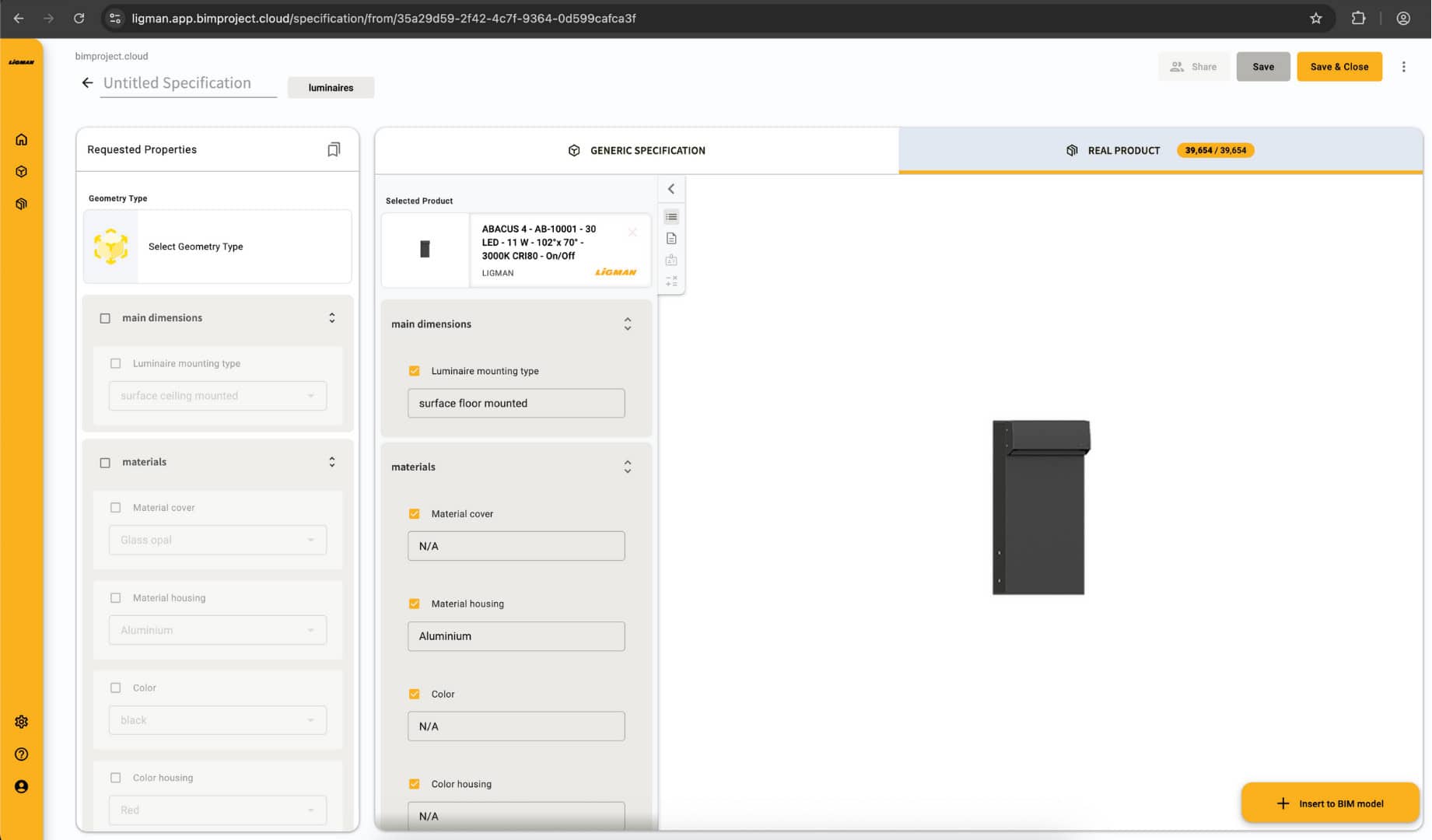Screen dimensions: 1432x840
Task: Open the settings gear in sidebar
Action: pos(22,722)
